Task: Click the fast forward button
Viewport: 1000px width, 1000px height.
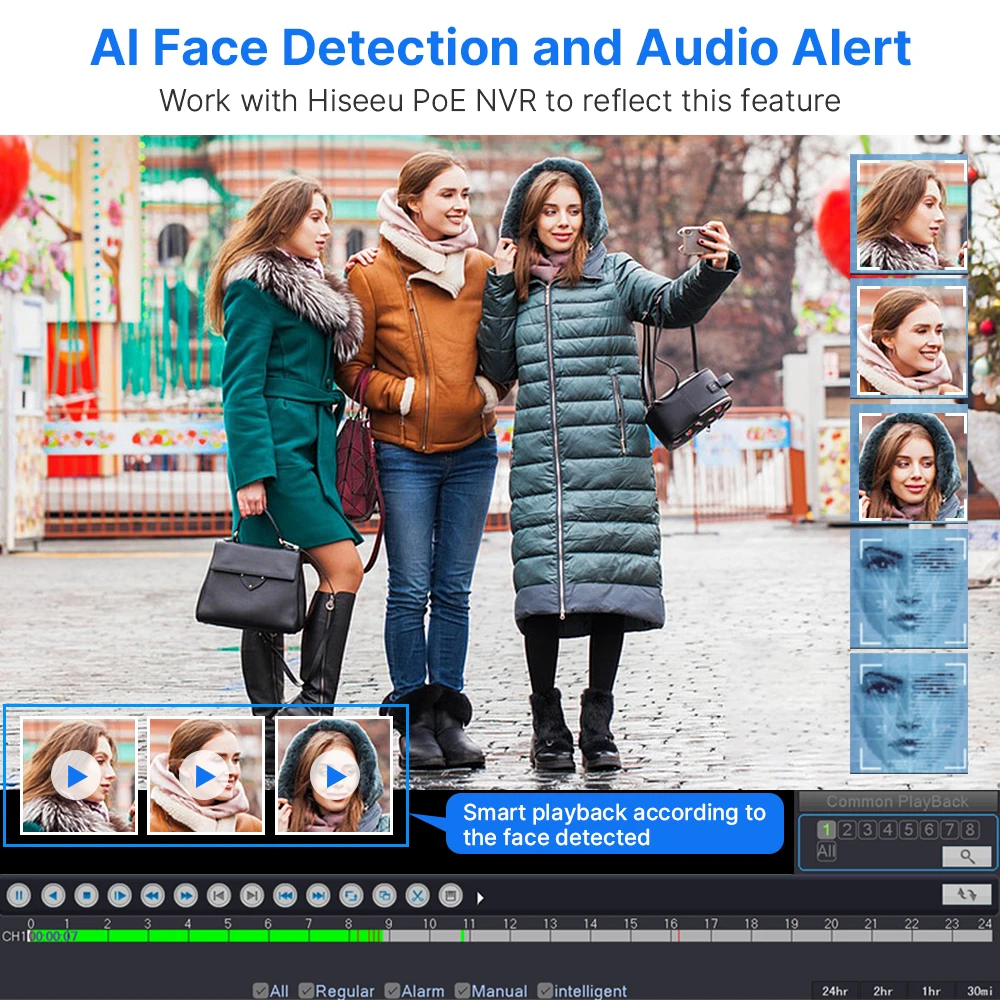Action: click(x=185, y=895)
